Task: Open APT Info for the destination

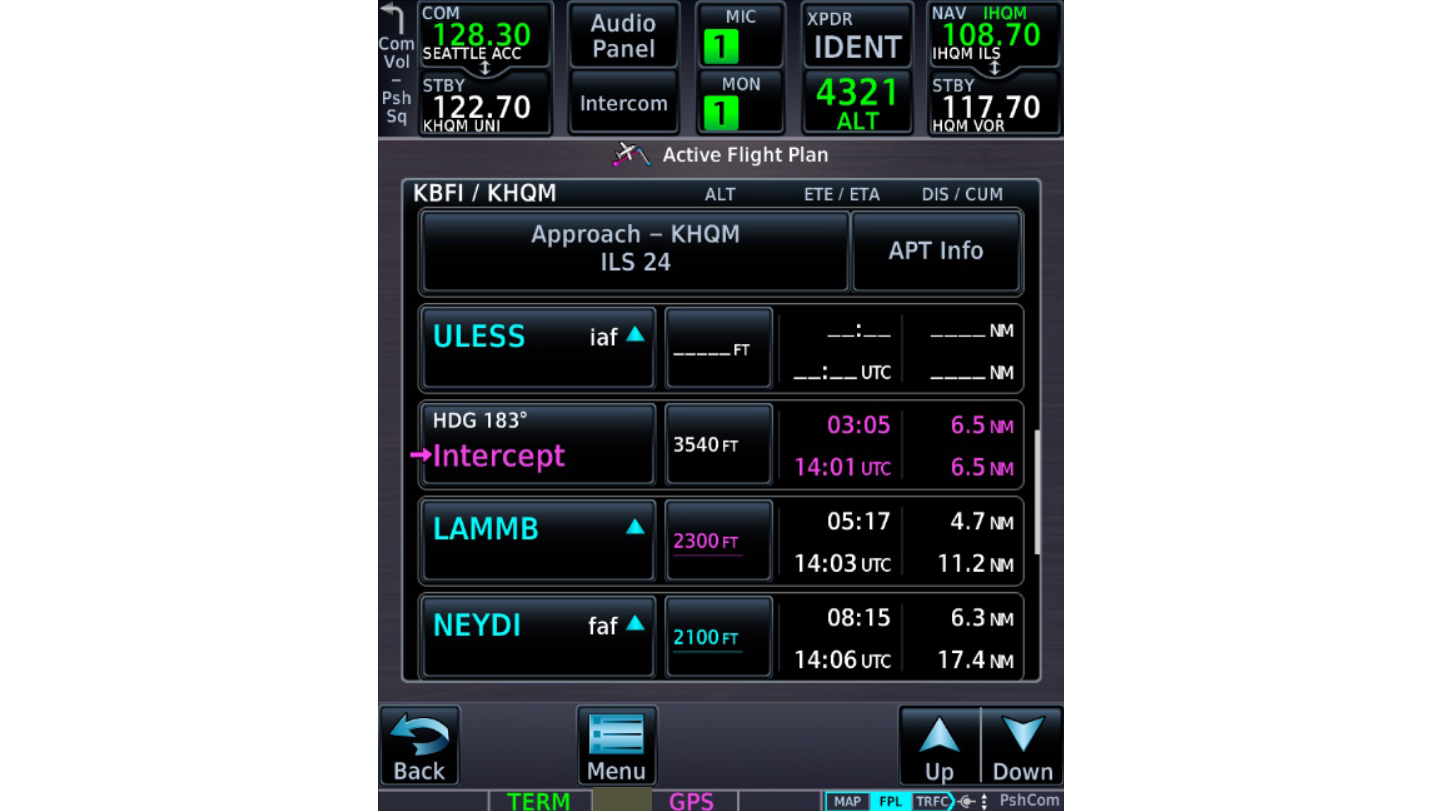Action: (x=936, y=251)
